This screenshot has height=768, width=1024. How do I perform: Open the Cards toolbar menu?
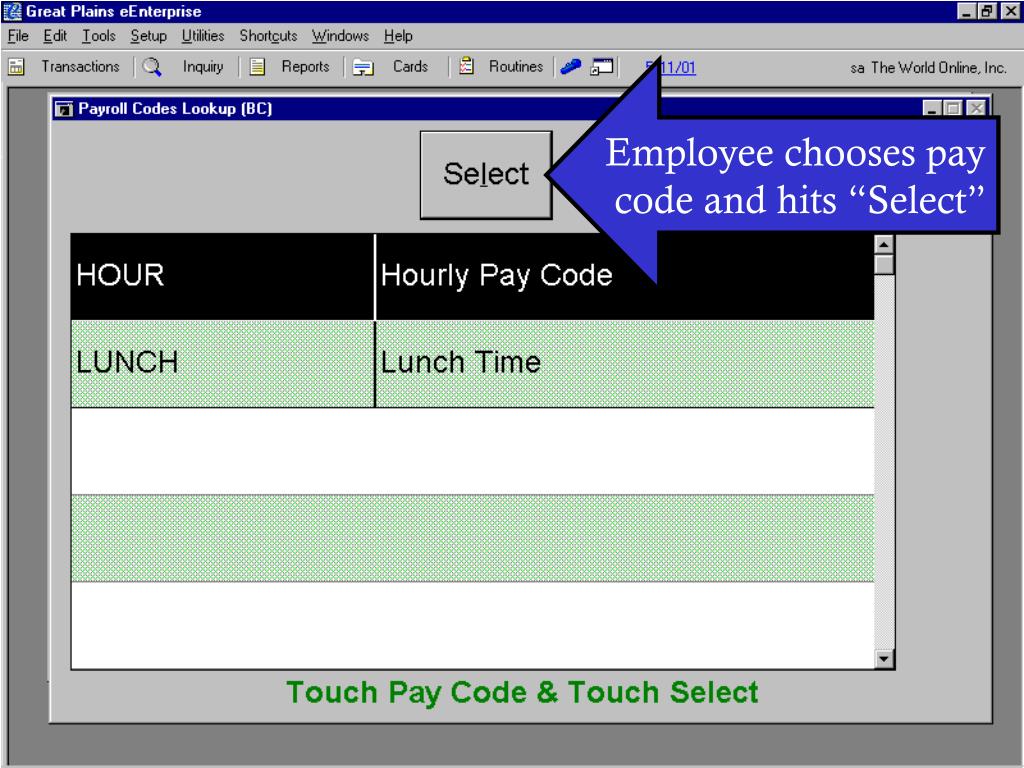(410, 67)
